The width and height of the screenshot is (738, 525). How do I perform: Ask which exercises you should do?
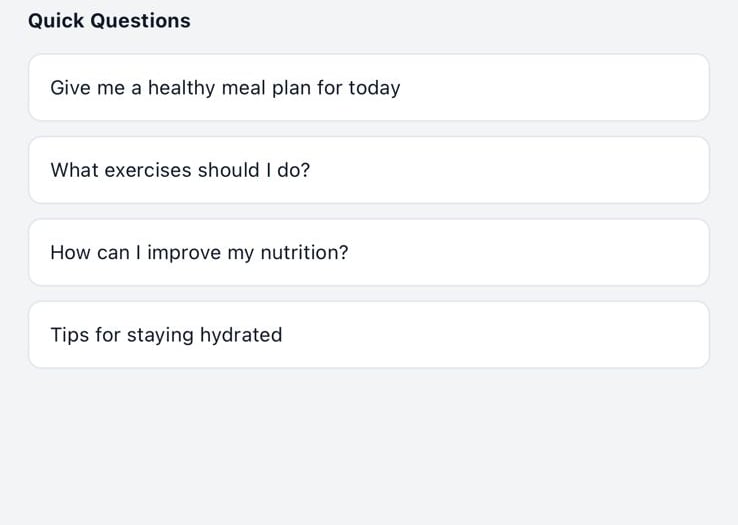368,170
